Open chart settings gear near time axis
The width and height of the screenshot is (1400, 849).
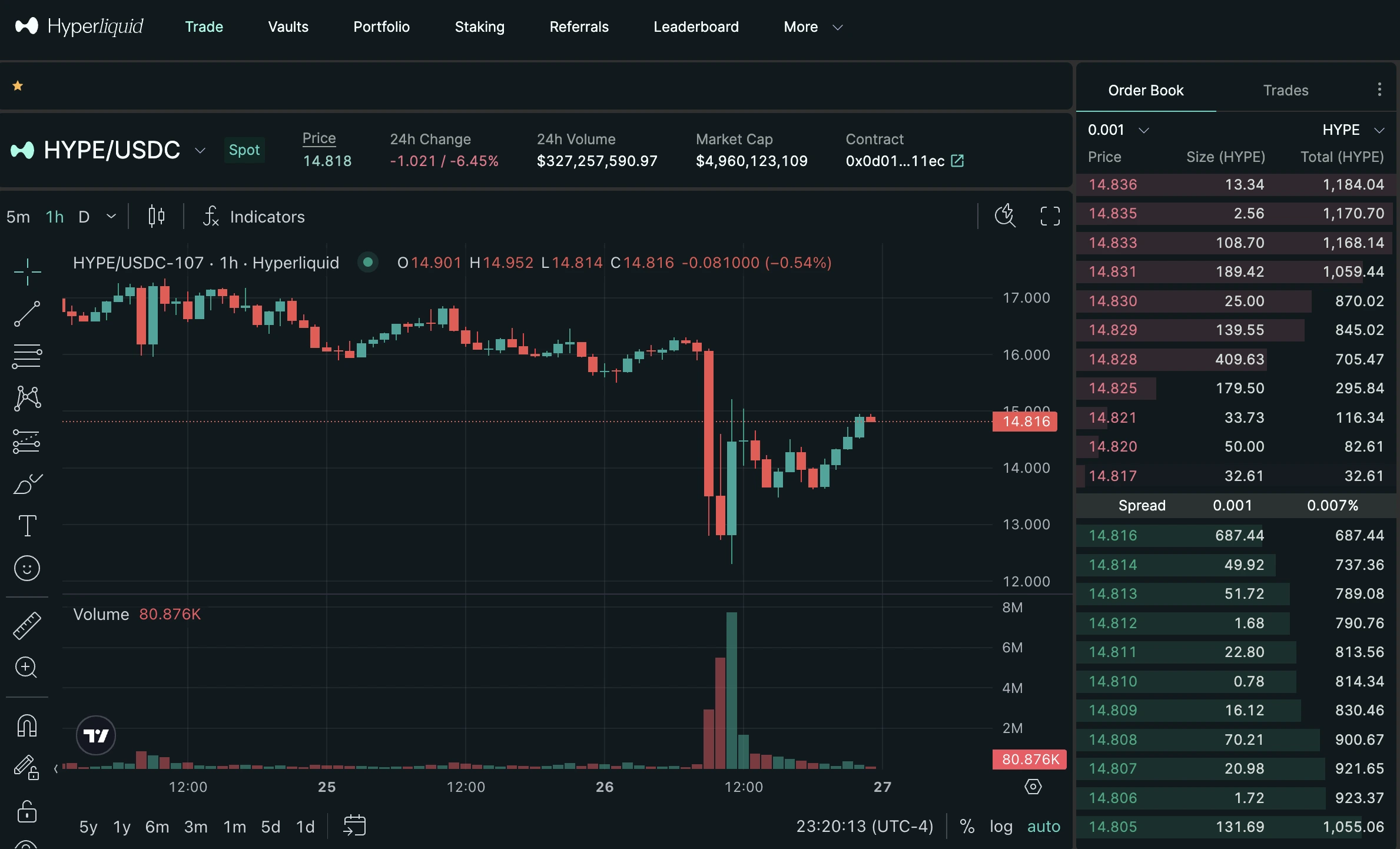(1033, 787)
